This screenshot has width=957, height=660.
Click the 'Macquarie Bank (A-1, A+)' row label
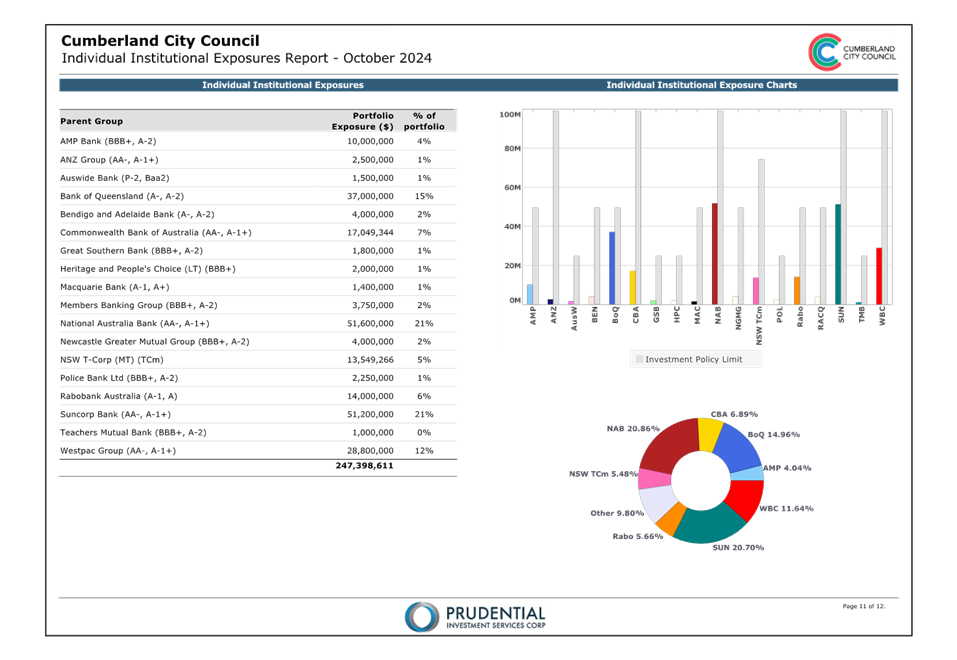pyautogui.click(x=115, y=287)
